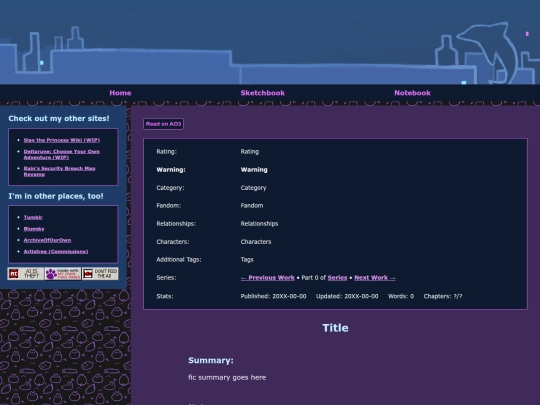Click the 'Don't Feed the AI' badge
540x405 pixels.
[100, 274]
